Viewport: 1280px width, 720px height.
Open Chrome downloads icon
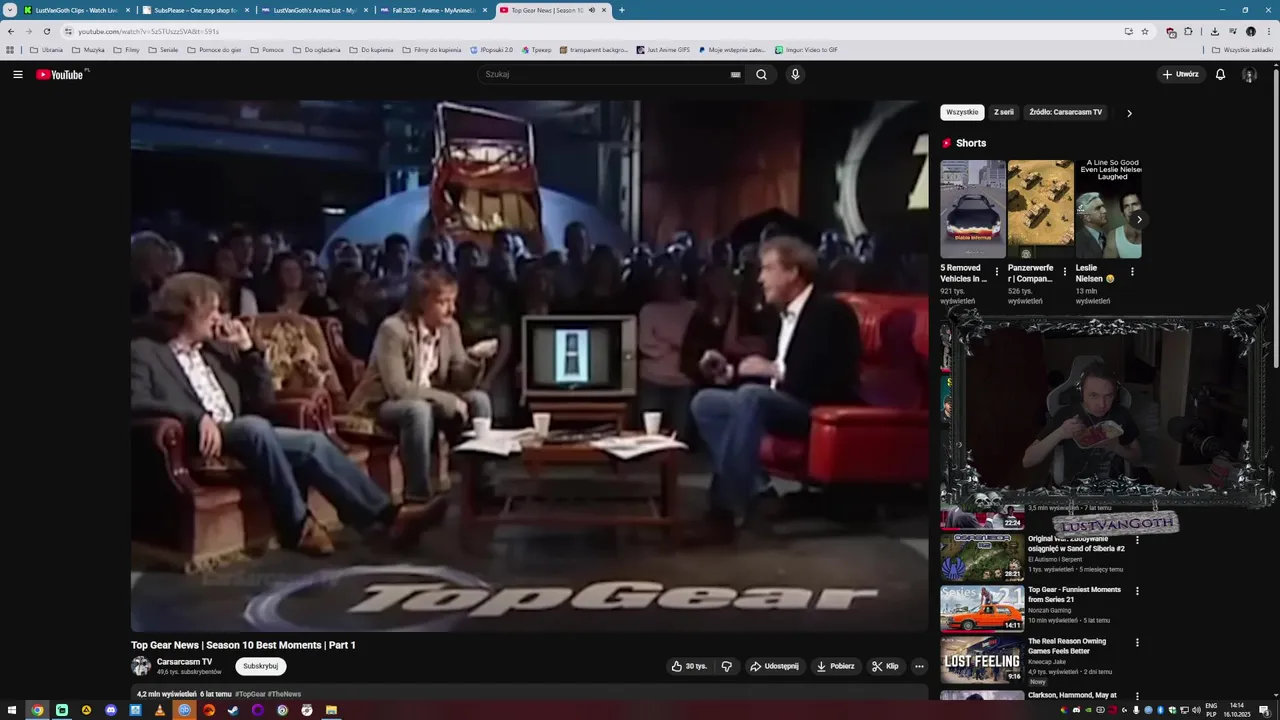pos(1214,31)
